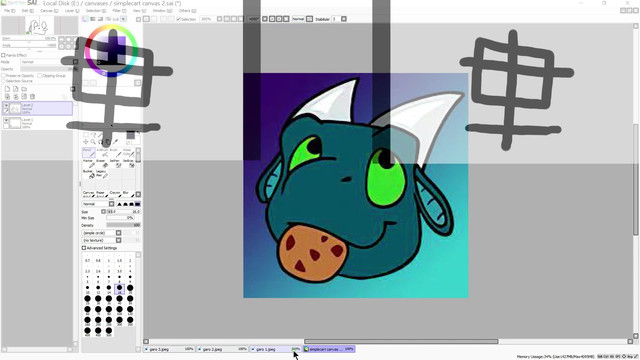Click the delete layer trash icon
The height and width of the screenshot is (360, 640).
pos(32,96)
